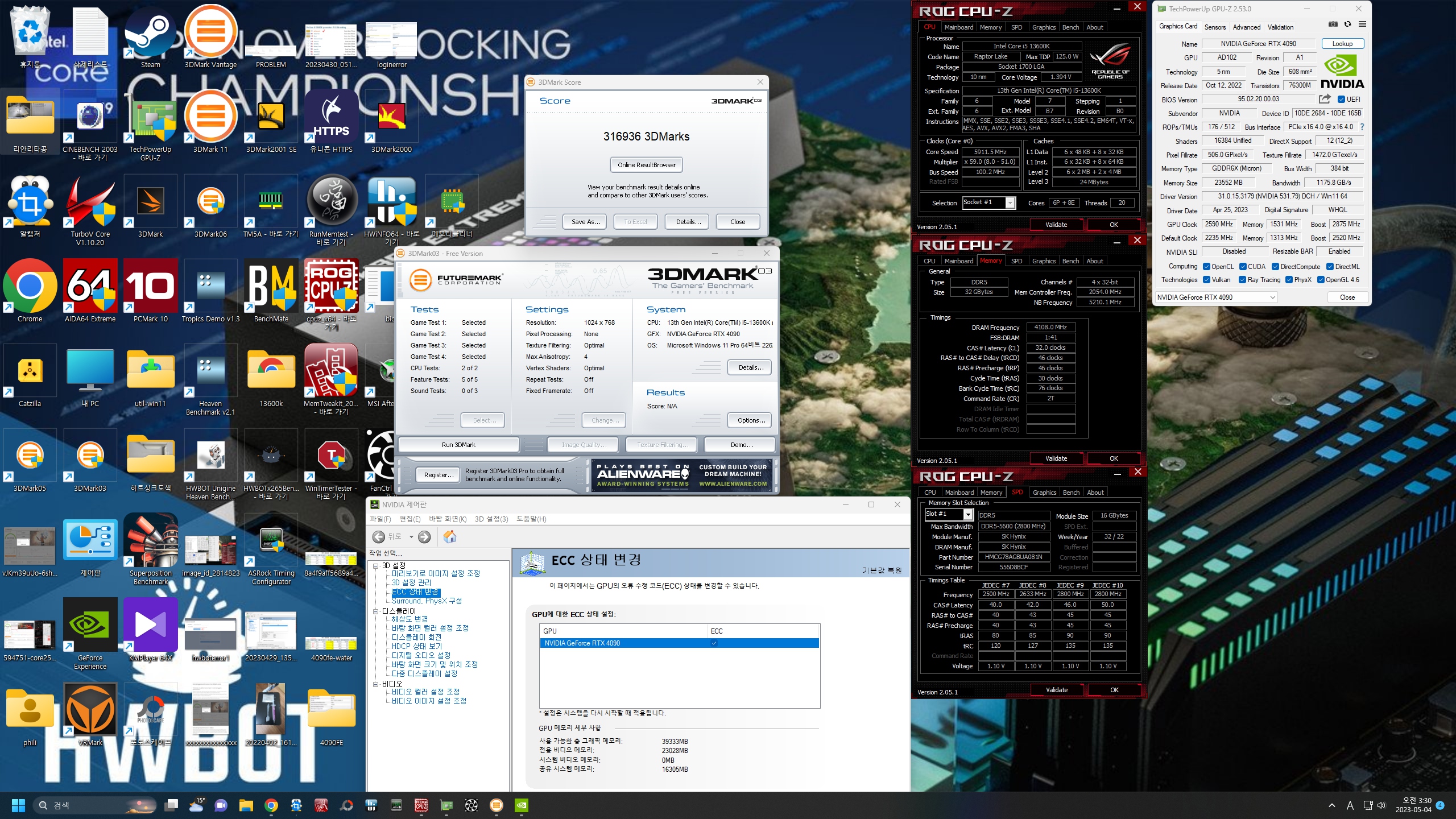Image resolution: width=1456 pixels, height=819 pixels.
Task: Open the Steam desktop shortcut
Action: tap(150, 37)
